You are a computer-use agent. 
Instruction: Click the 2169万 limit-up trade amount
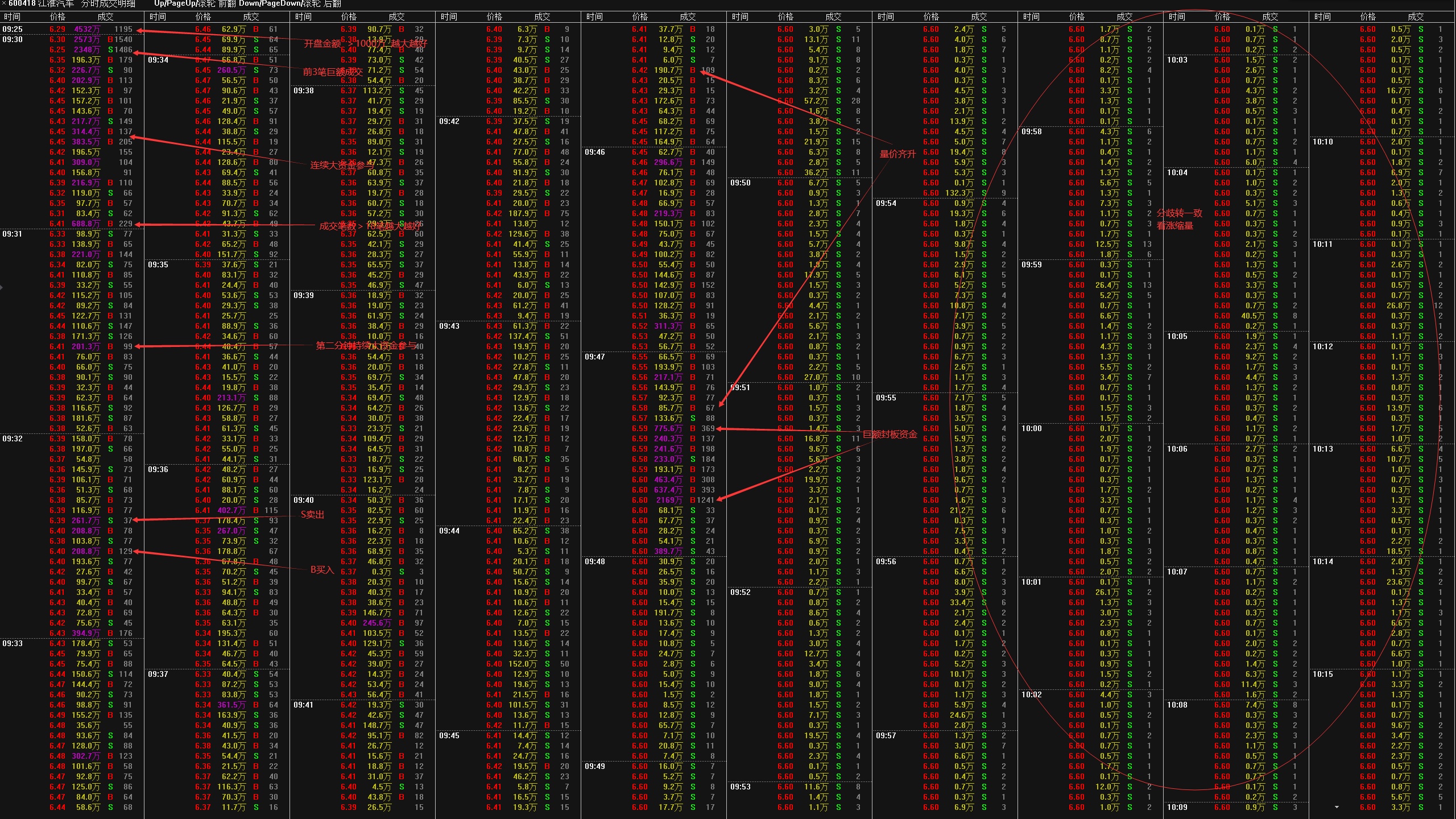pos(669,500)
